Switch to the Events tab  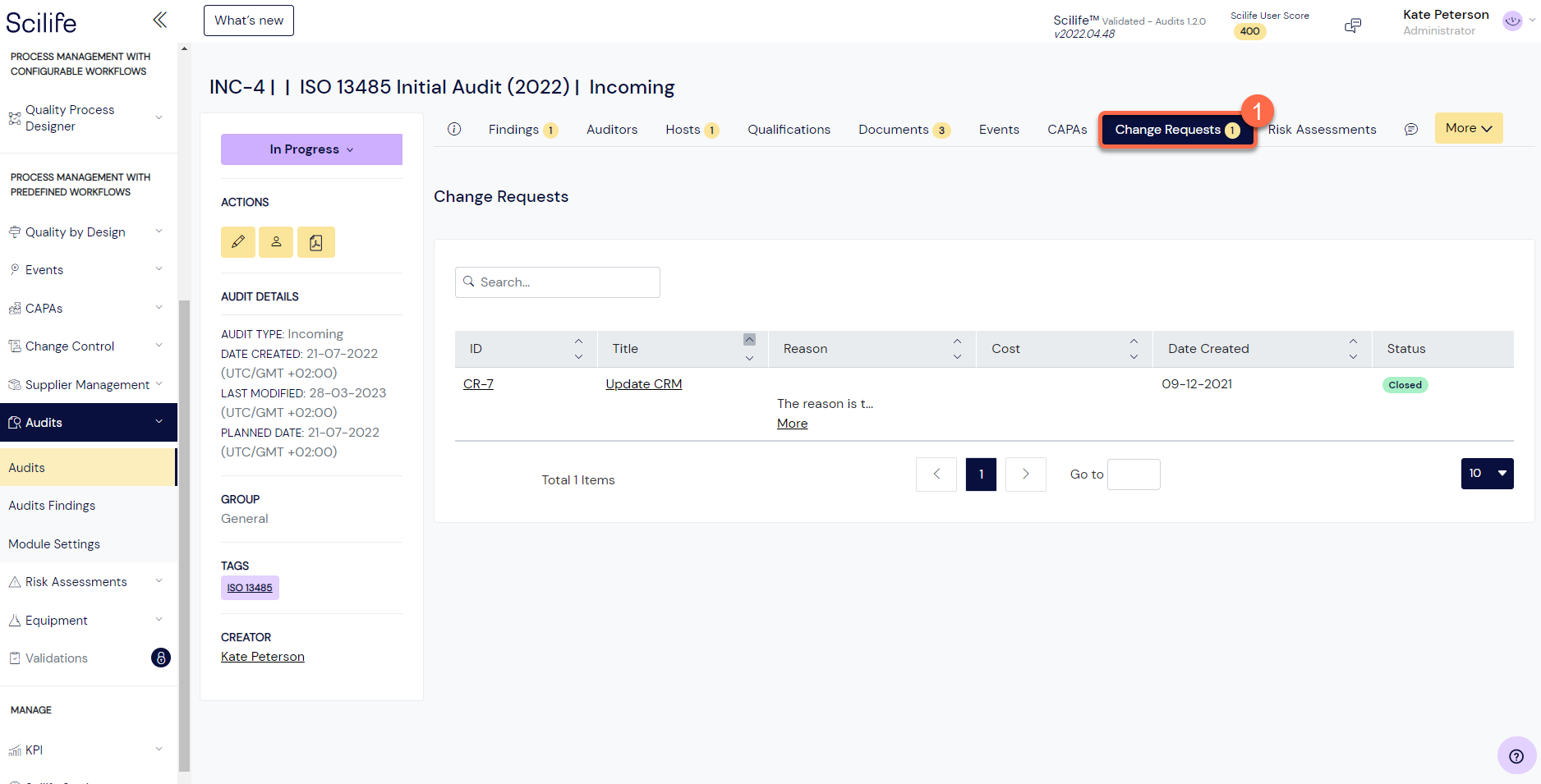click(999, 130)
